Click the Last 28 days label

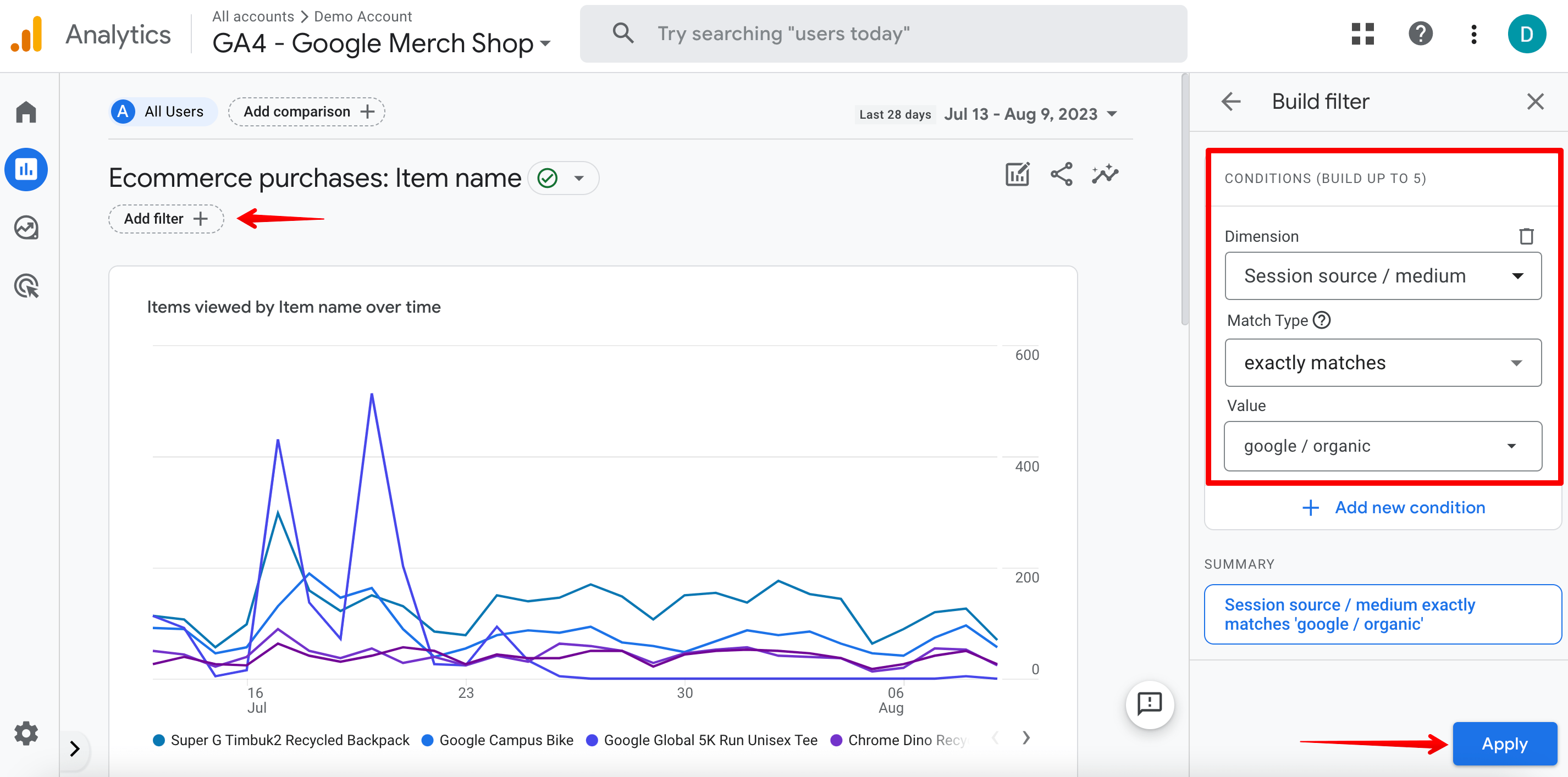(895, 114)
